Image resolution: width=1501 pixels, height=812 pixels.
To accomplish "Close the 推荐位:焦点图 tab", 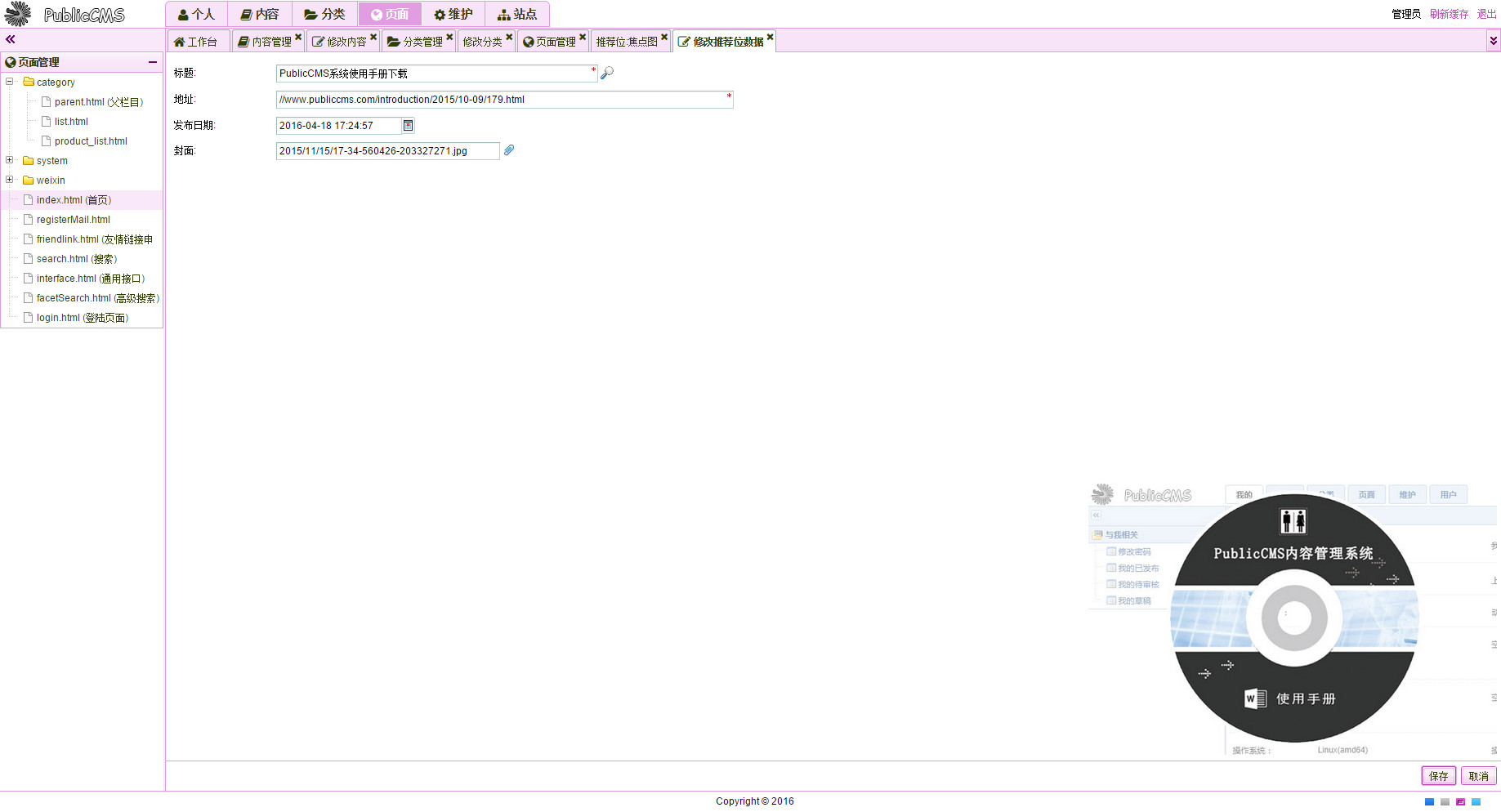I will point(664,37).
